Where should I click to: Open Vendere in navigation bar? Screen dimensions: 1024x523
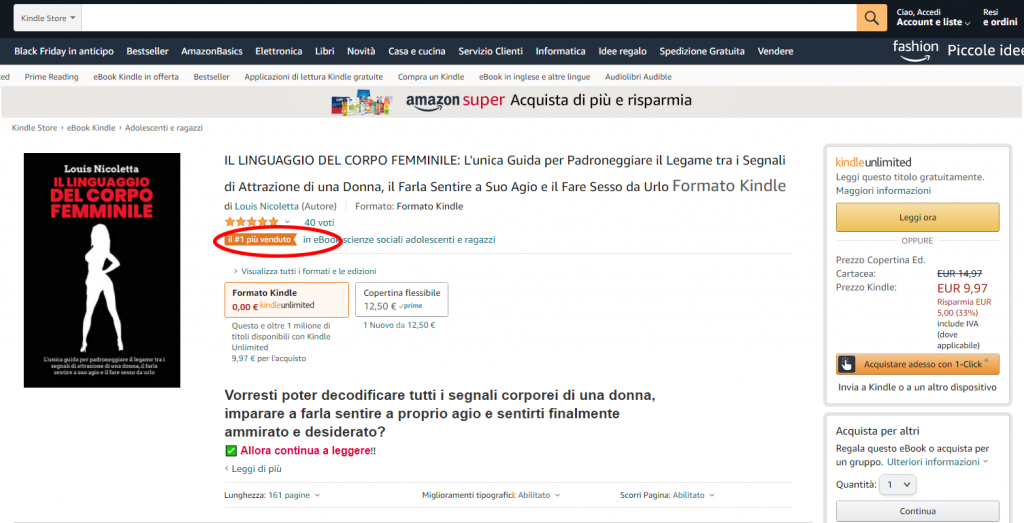pos(775,51)
